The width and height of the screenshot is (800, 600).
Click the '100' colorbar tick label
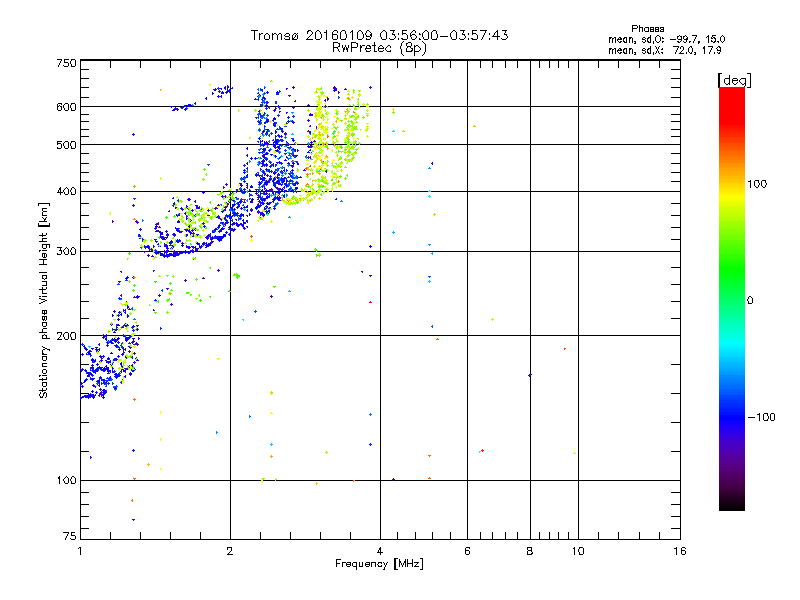point(757,184)
